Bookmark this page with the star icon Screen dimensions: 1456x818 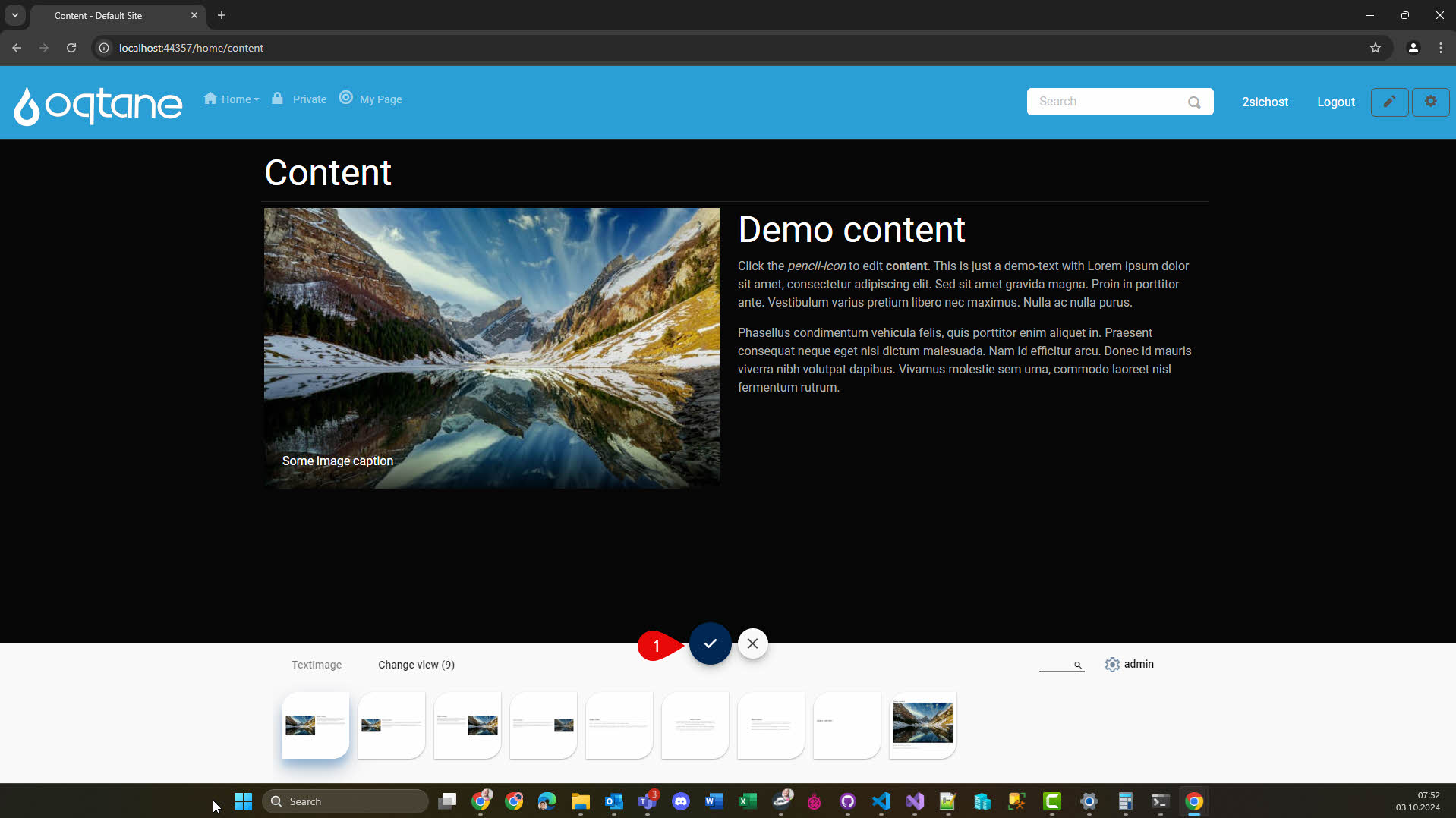pyautogui.click(x=1375, y=48)
